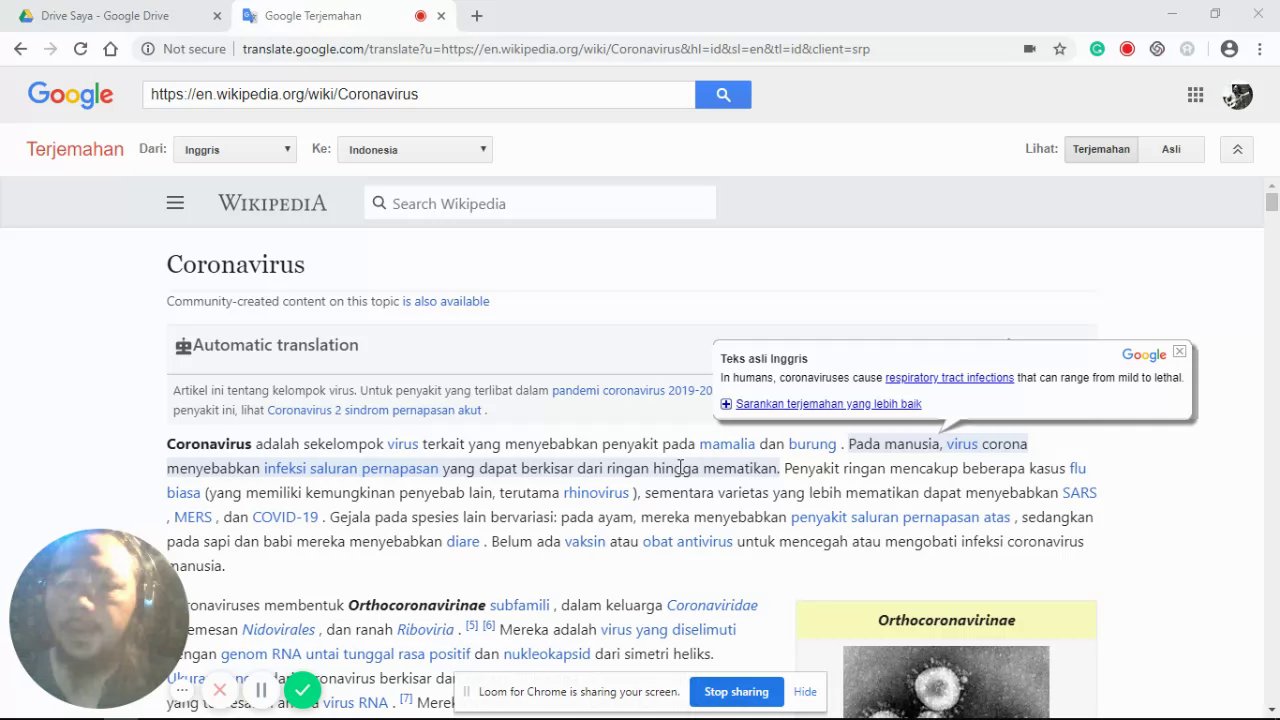Open the Google apps grid

1195,94
